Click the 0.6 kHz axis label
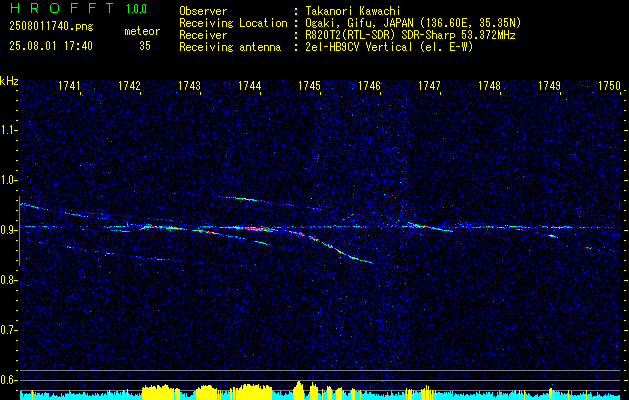Image resolution: width=629 pixels, height=400 pixels. click(8, 380)
